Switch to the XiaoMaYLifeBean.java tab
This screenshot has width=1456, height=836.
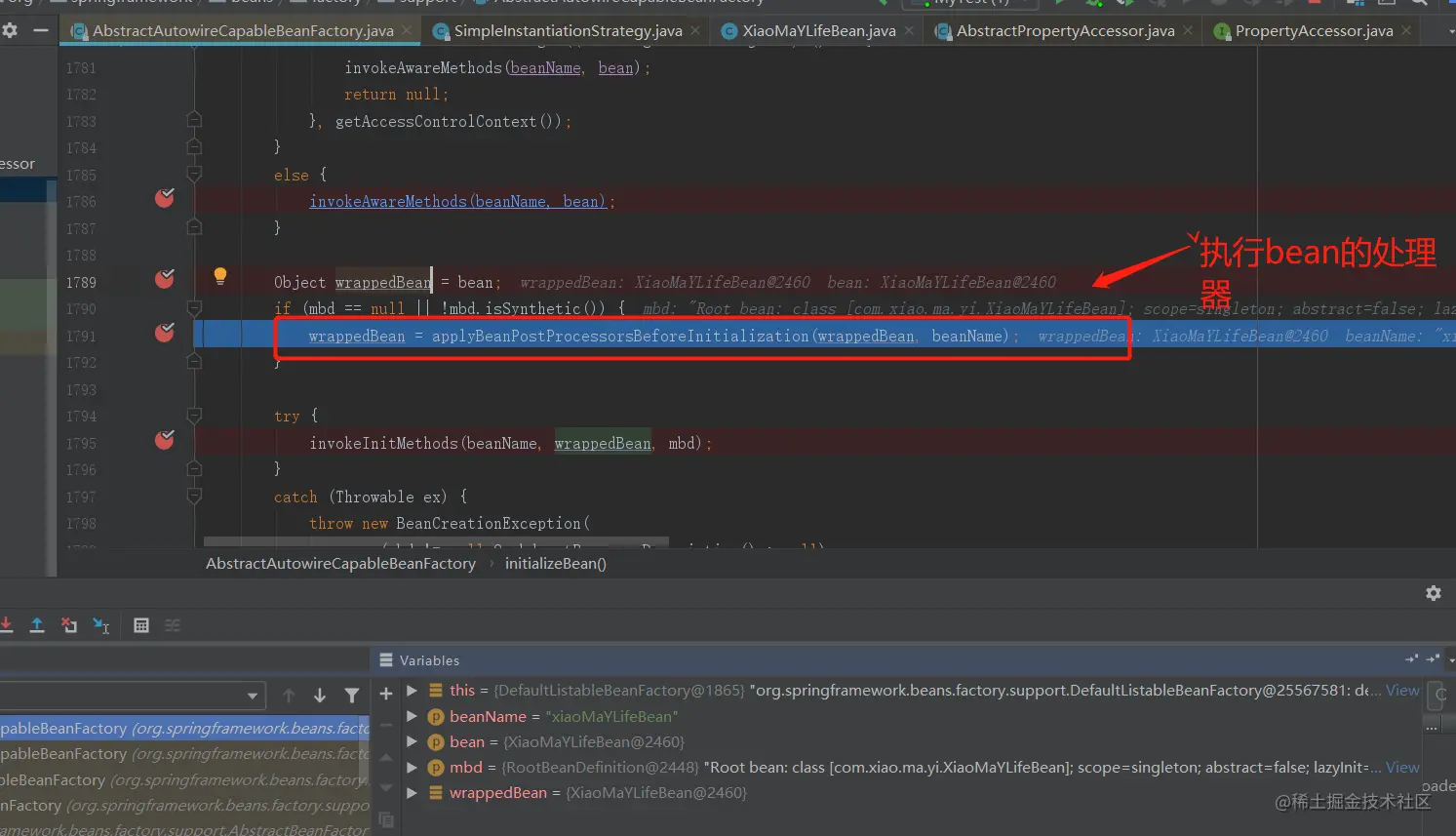coord(818,31)
